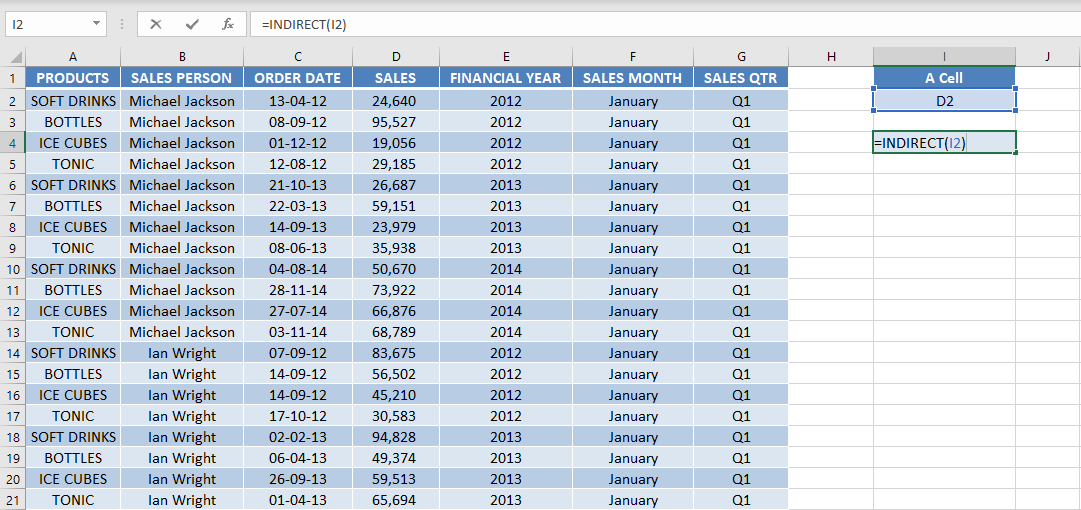Select sales value 45,210
This screenshot has height=510, width=1081.
pyautogui.click(x=396, y=396)
